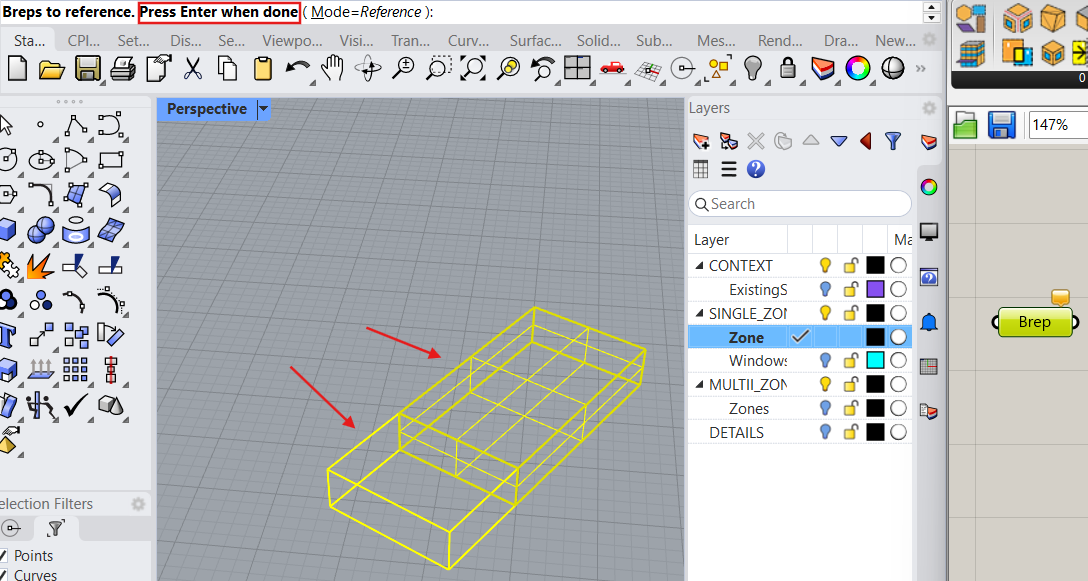Toggle visibility bulb of Zones layer
The image size is (1088, 581).
point(825,408)
